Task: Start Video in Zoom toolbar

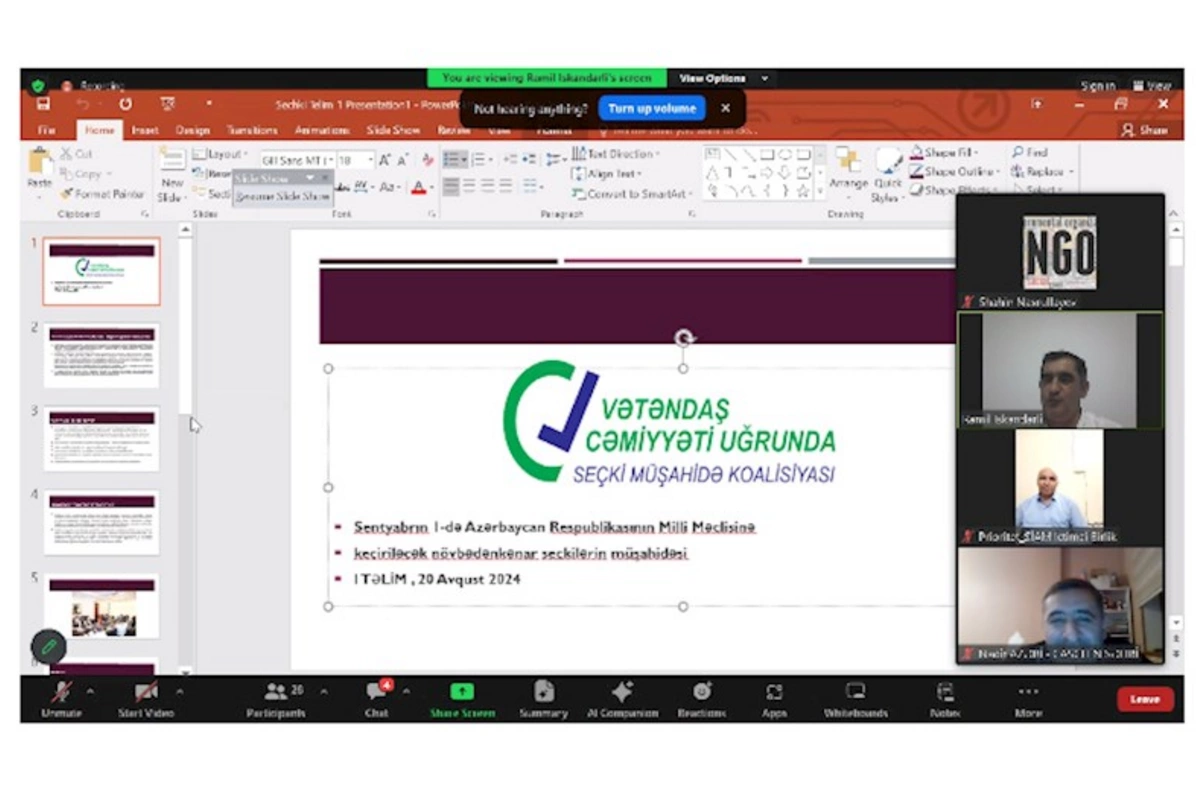Action: click(x=146, y=698)
